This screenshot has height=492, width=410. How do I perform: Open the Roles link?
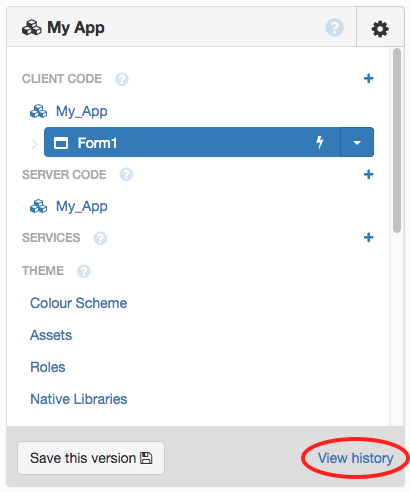[48, 367]
